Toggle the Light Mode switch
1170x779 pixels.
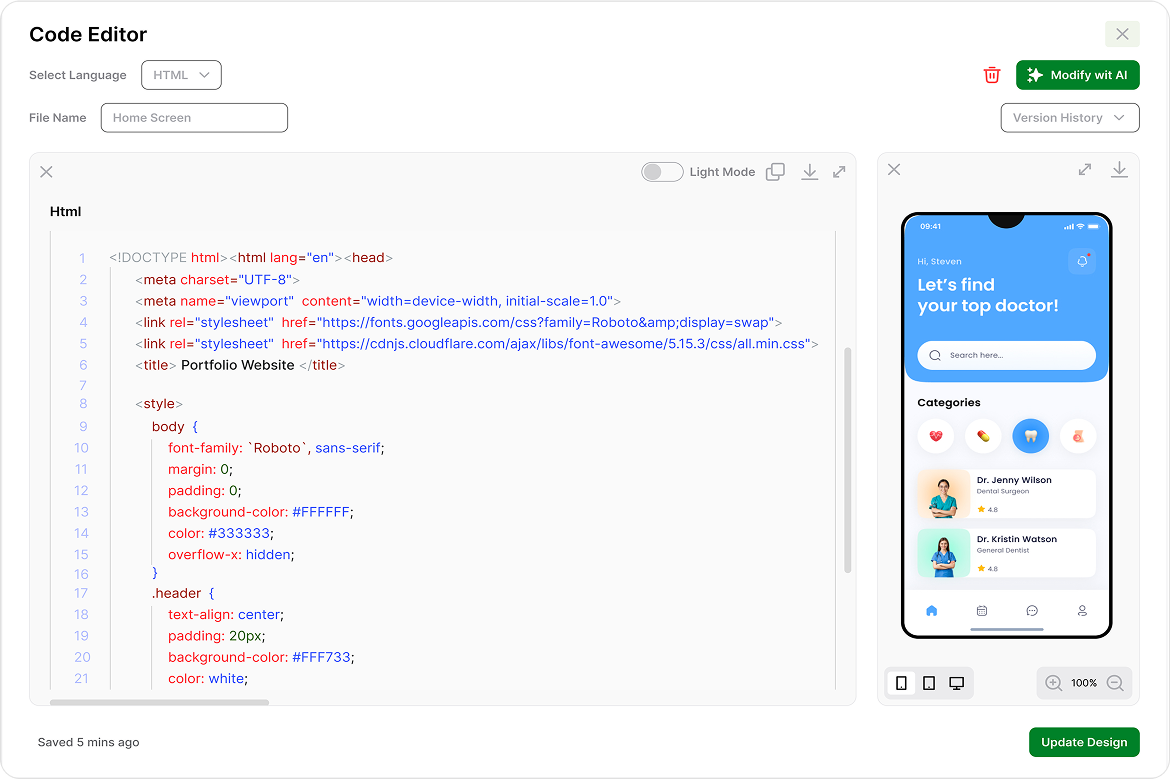(662, 172)
